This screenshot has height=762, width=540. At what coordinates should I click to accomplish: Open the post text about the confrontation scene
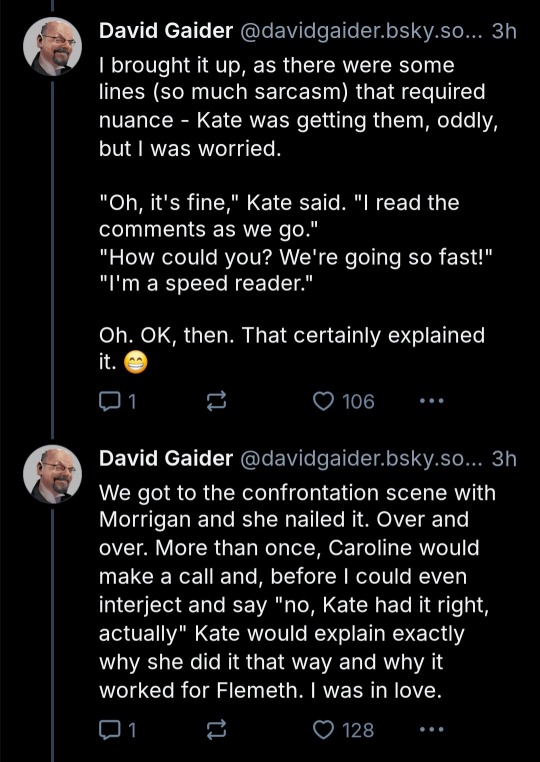tap(297, 590)
